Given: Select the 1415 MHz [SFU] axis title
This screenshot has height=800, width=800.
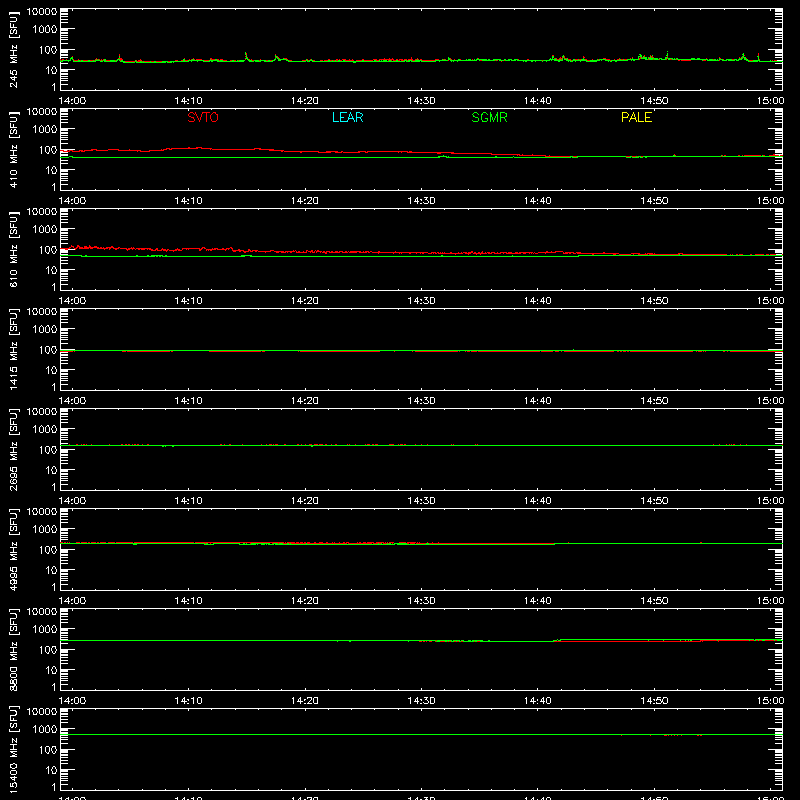Looking at the screenshot, I should [13, 349].
